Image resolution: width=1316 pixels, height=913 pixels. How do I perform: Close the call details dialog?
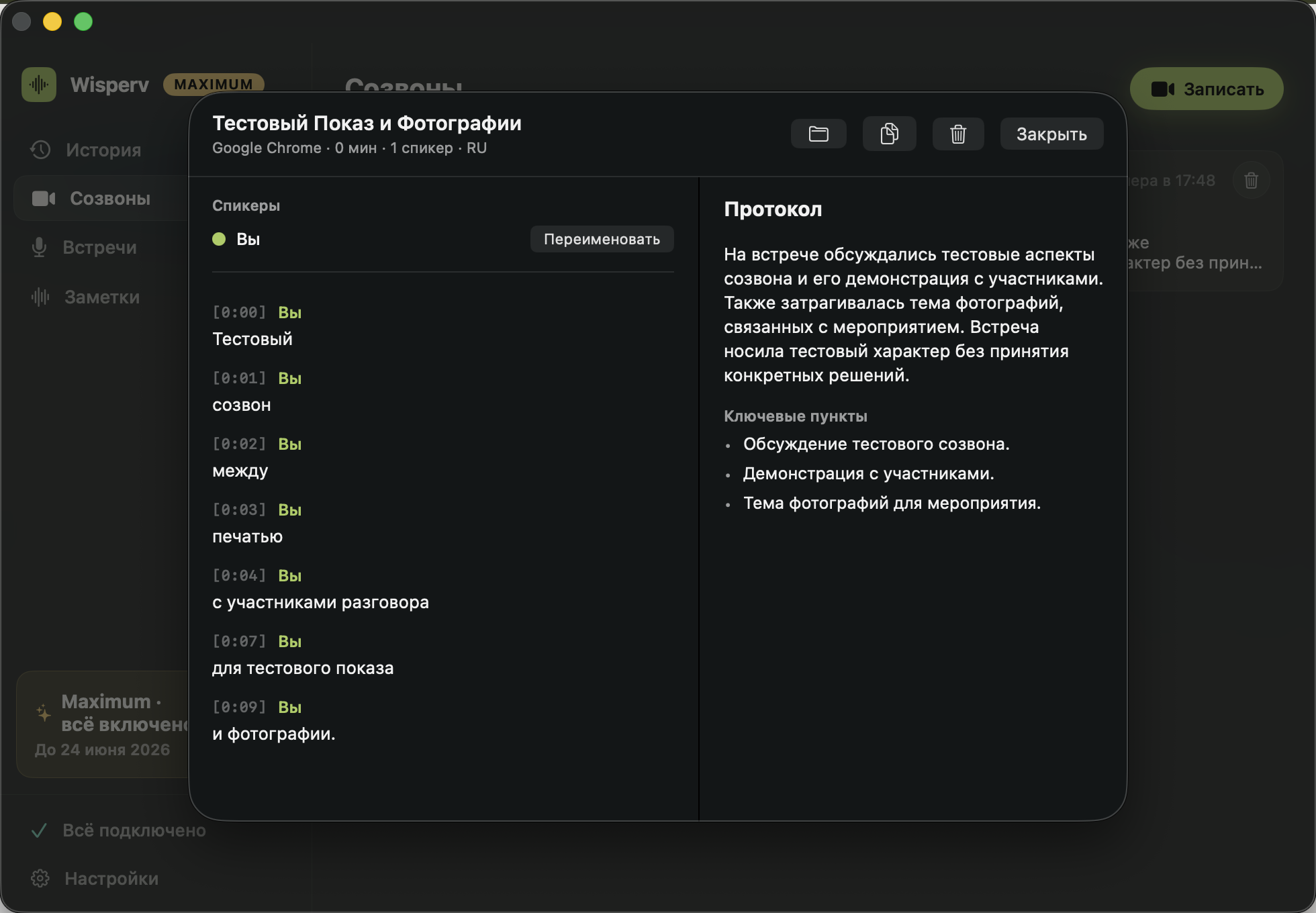(1051, 134)
